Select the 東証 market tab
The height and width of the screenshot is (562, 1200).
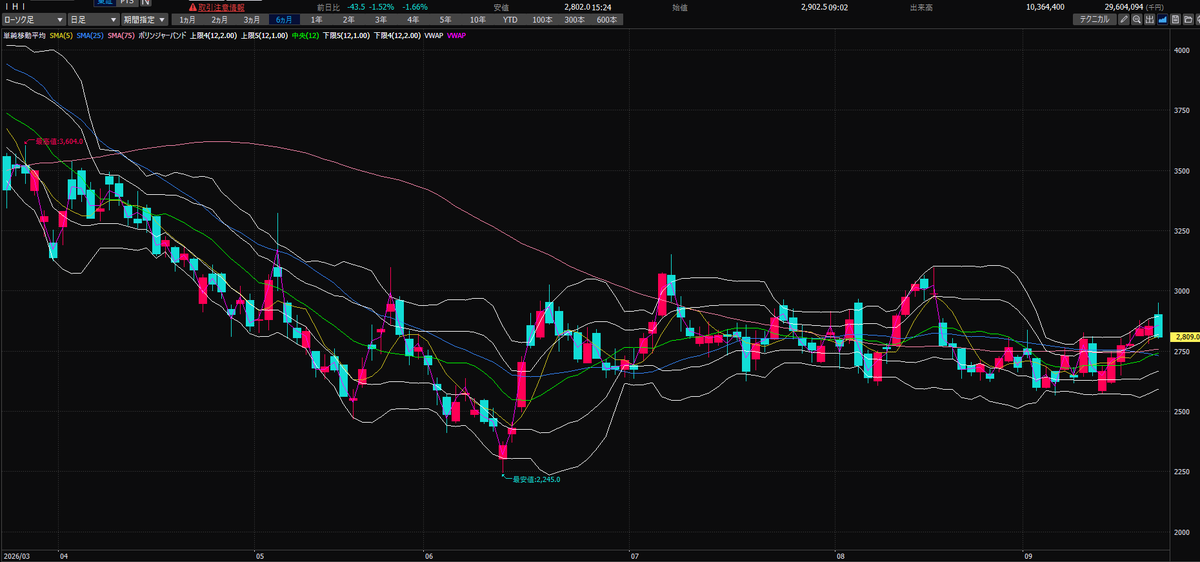pyautogui.click(x=104, y=3)
